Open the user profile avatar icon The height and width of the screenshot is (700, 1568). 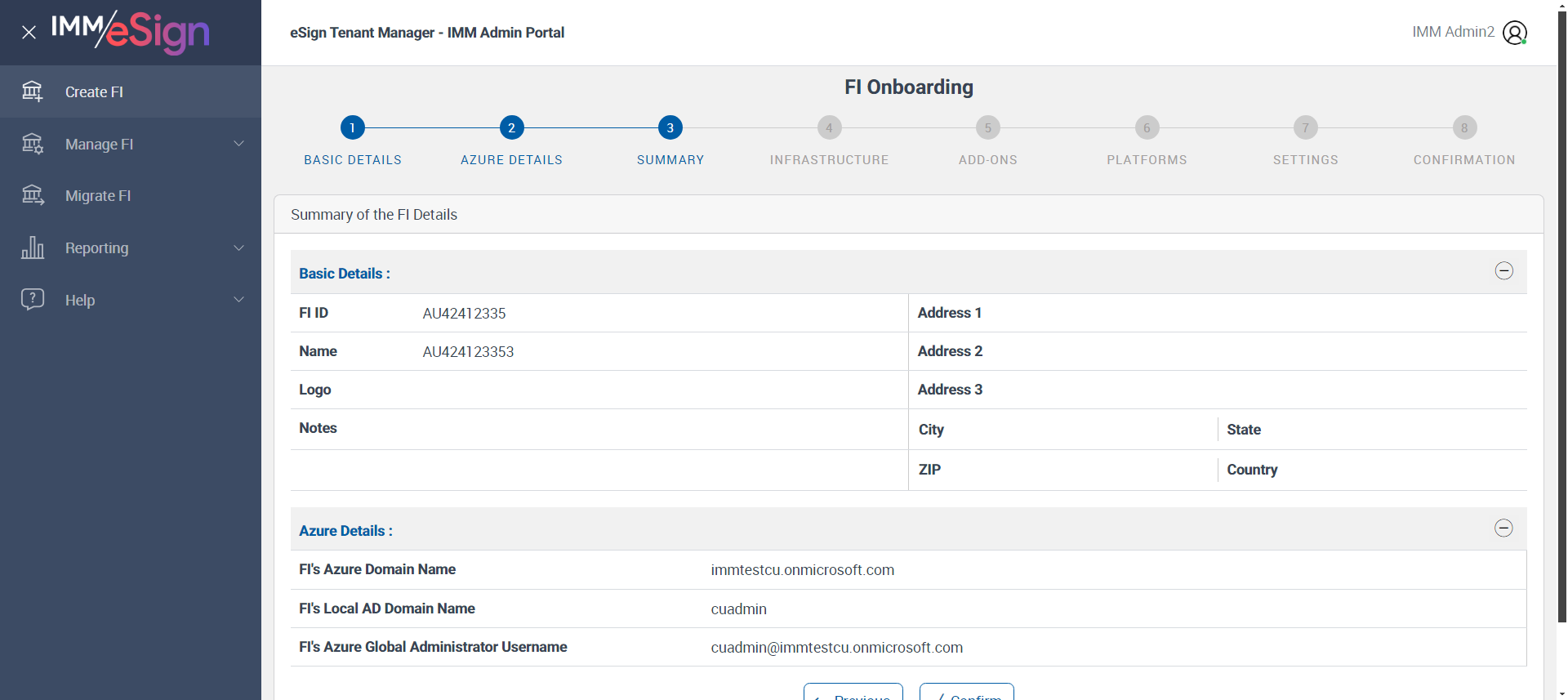pos(1515,33)
